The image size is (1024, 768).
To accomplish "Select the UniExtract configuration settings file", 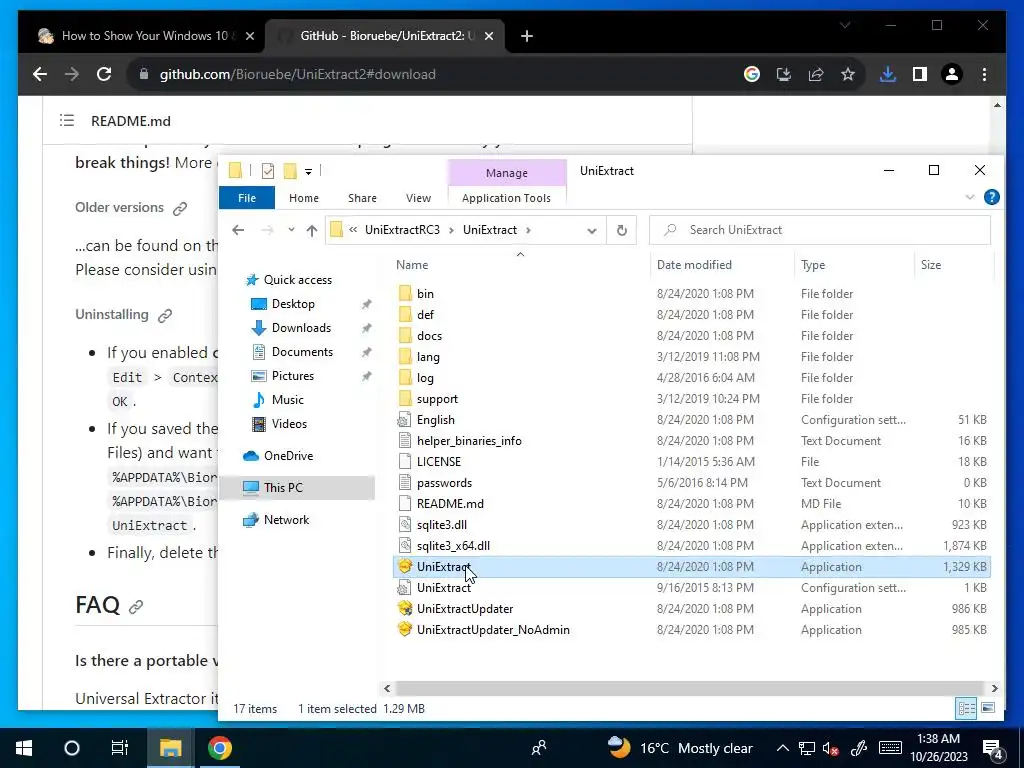I will point(443,588).
